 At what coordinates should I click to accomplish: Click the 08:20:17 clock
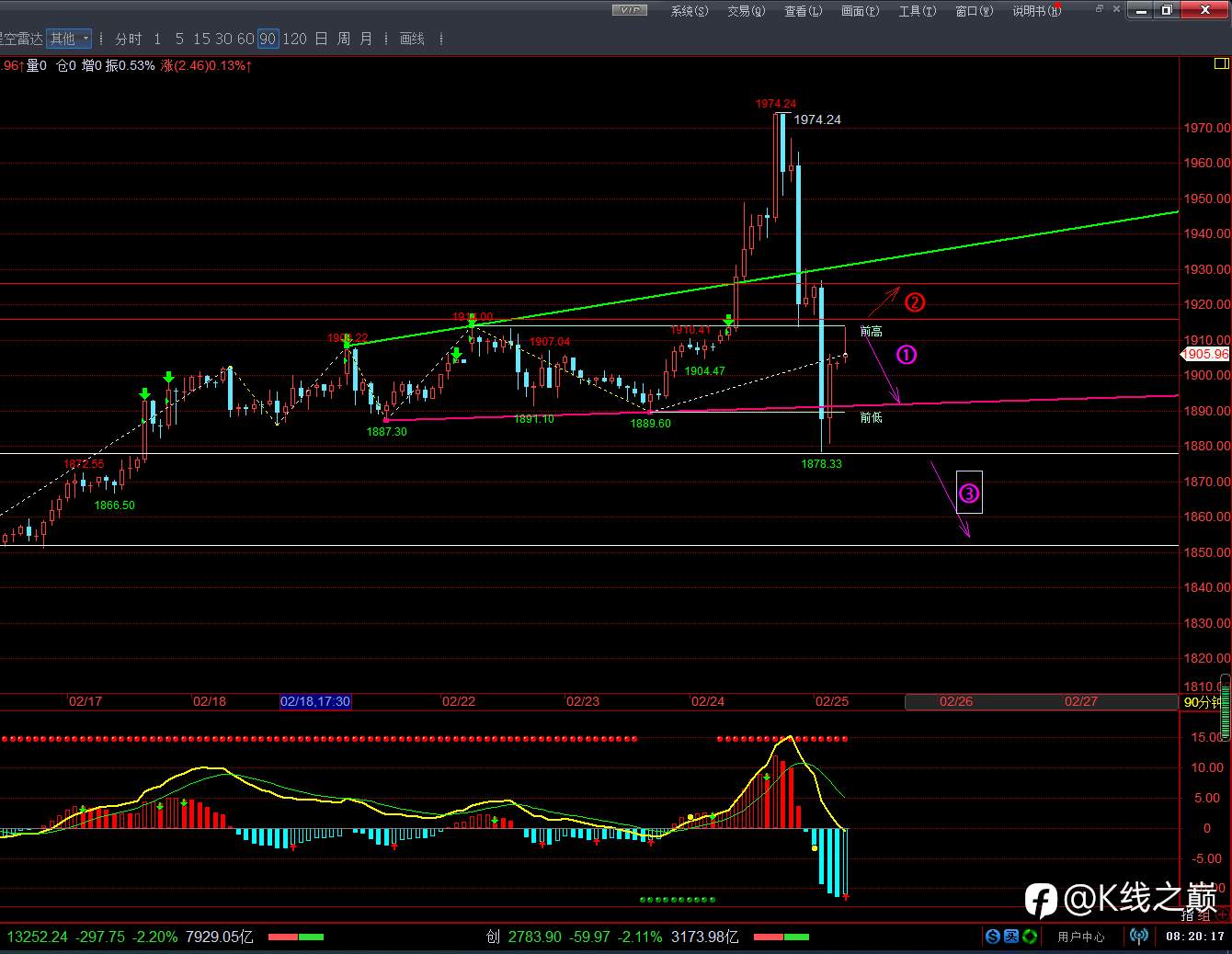point(1195,937)
